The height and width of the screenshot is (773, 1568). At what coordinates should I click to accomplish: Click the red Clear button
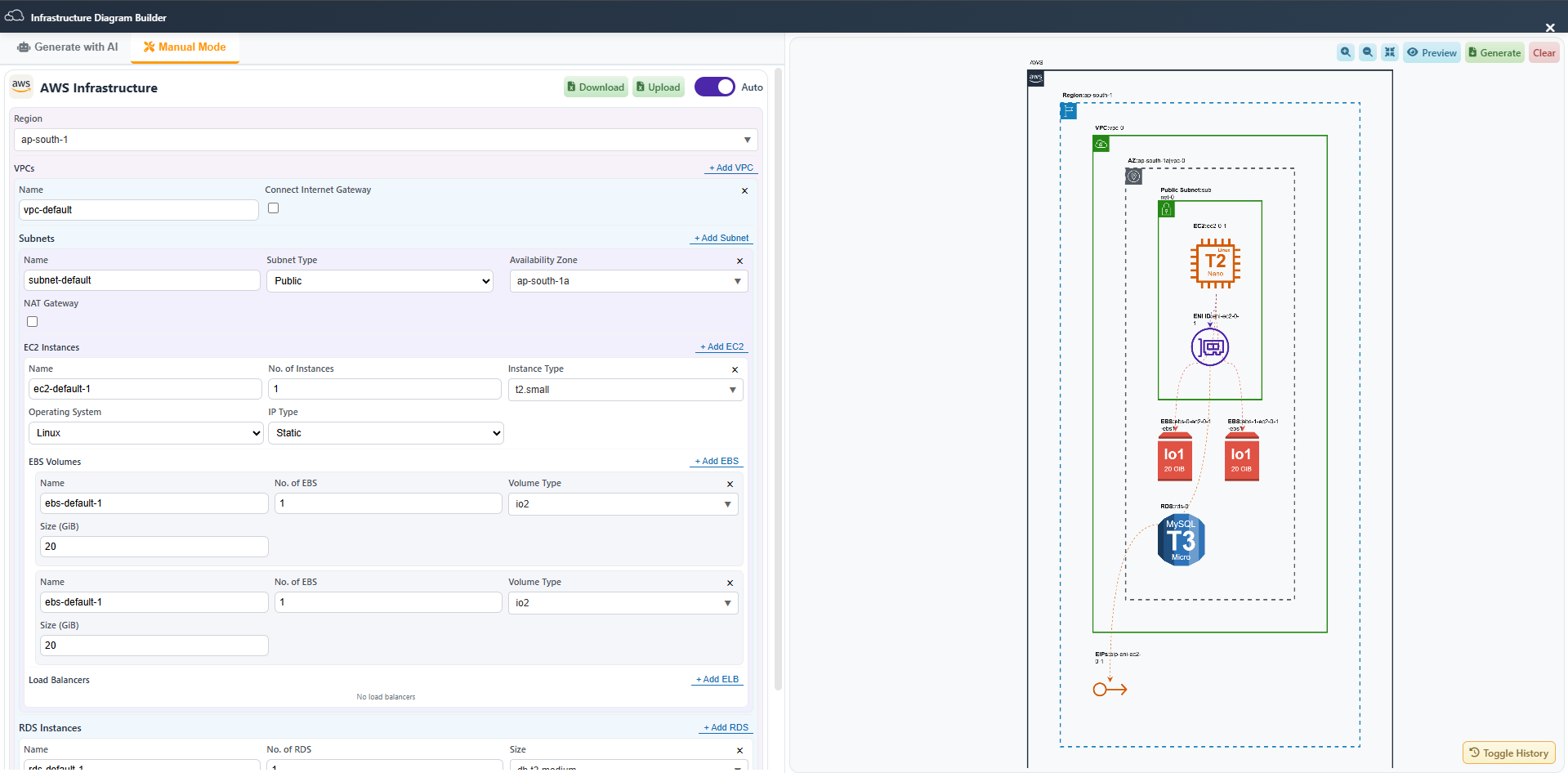pyautogui.click(x=1544, y=53)
